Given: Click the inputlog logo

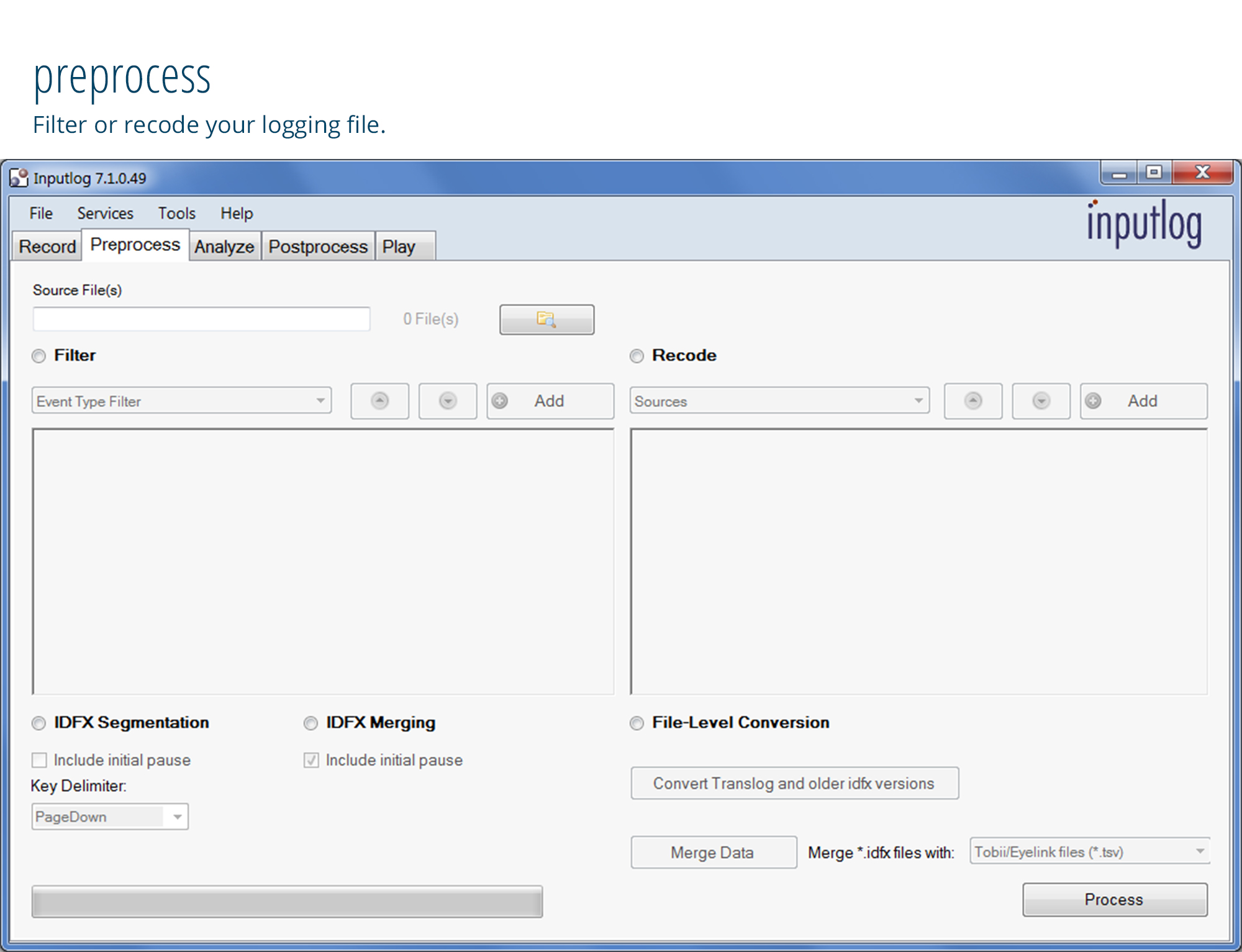Looking at the screenshot, I should pyautogui.click(x=1144, y=224).
